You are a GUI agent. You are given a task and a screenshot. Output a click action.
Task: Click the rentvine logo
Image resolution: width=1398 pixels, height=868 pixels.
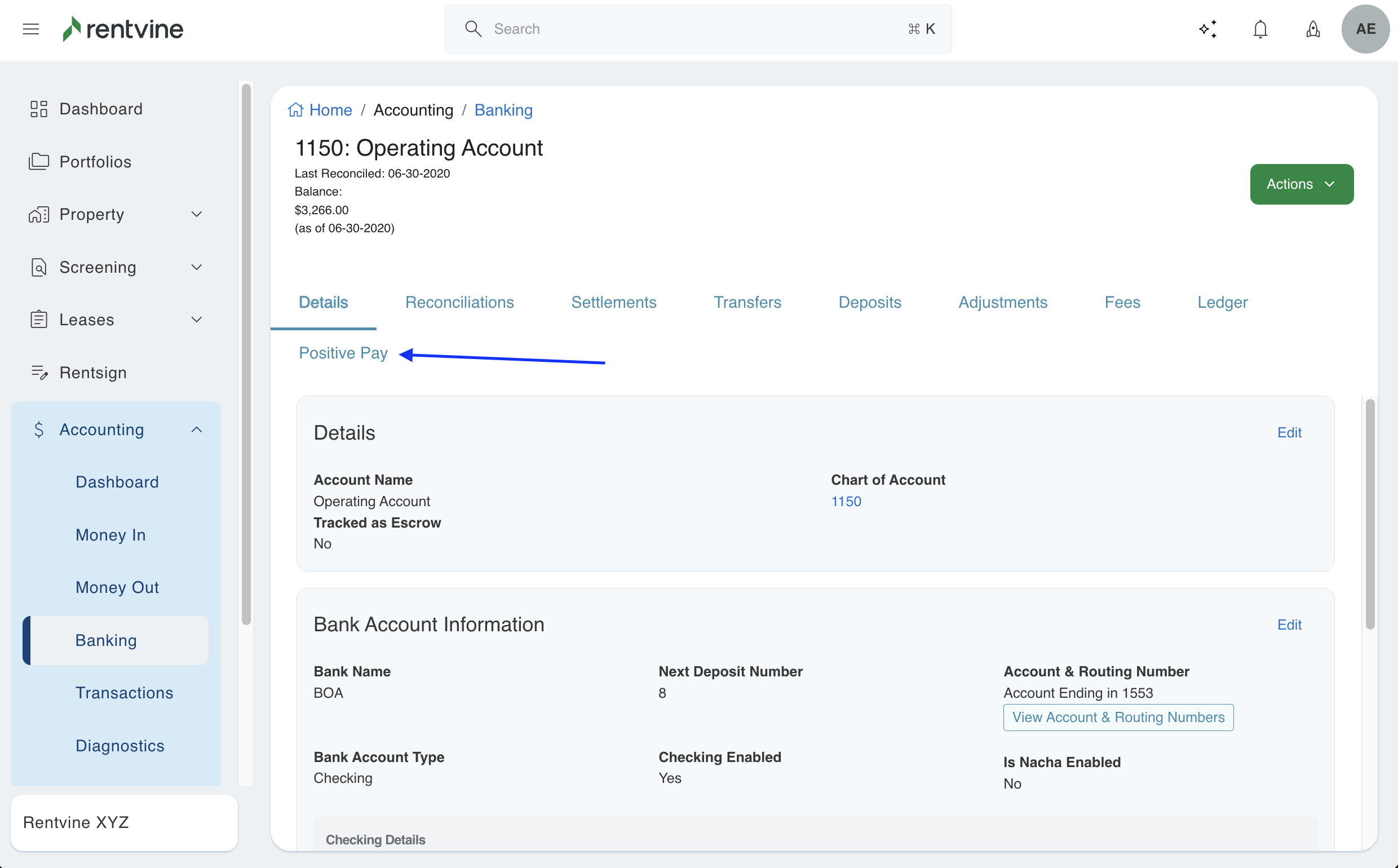[x=123, y=29]
